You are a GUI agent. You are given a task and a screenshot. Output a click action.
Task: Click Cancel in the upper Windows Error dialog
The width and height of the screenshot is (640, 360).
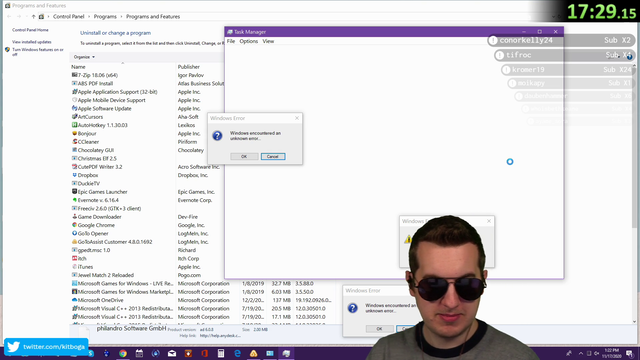tap(273, 157)
